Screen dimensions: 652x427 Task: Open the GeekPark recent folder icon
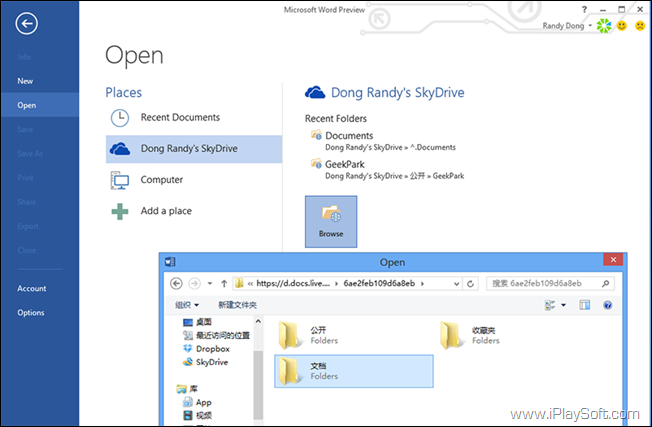(x=316, y=163)
